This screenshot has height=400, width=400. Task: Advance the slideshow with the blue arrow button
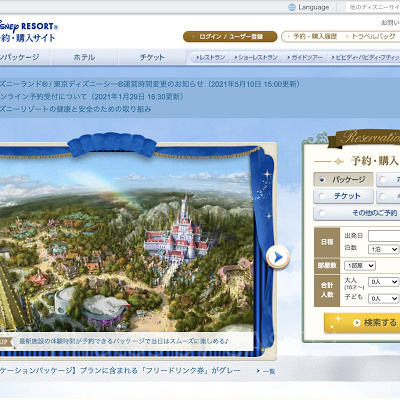[278, 257]
